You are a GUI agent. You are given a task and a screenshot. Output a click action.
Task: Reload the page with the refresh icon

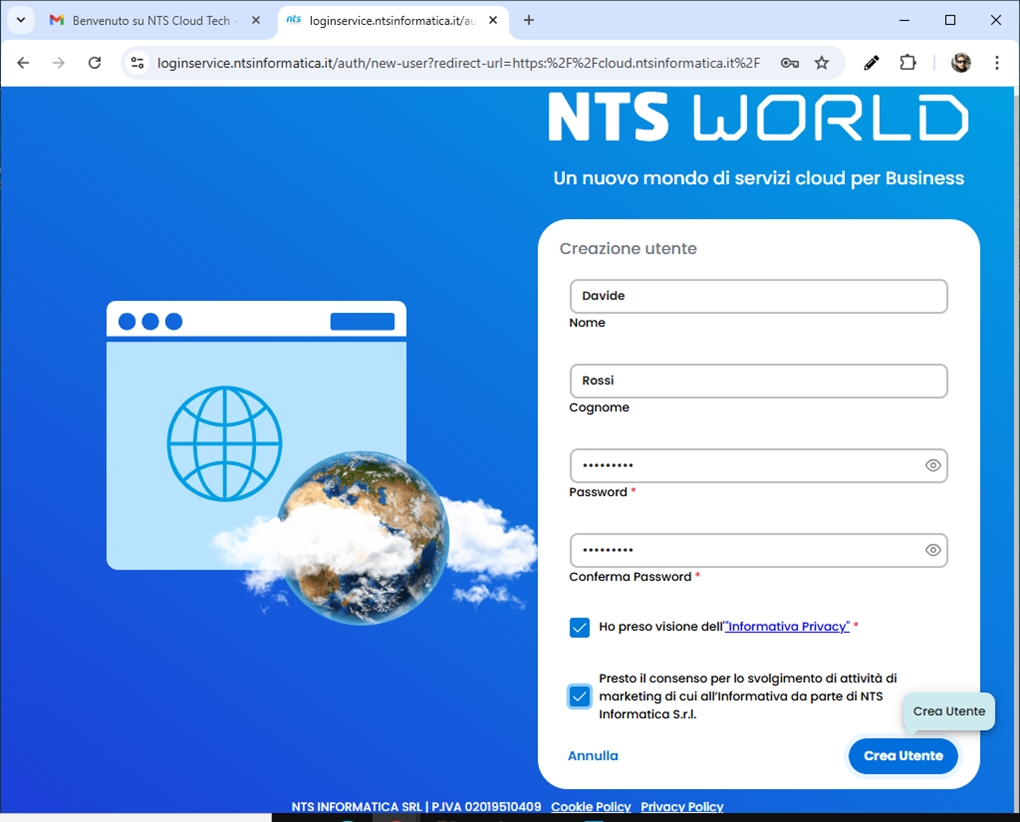95,63
